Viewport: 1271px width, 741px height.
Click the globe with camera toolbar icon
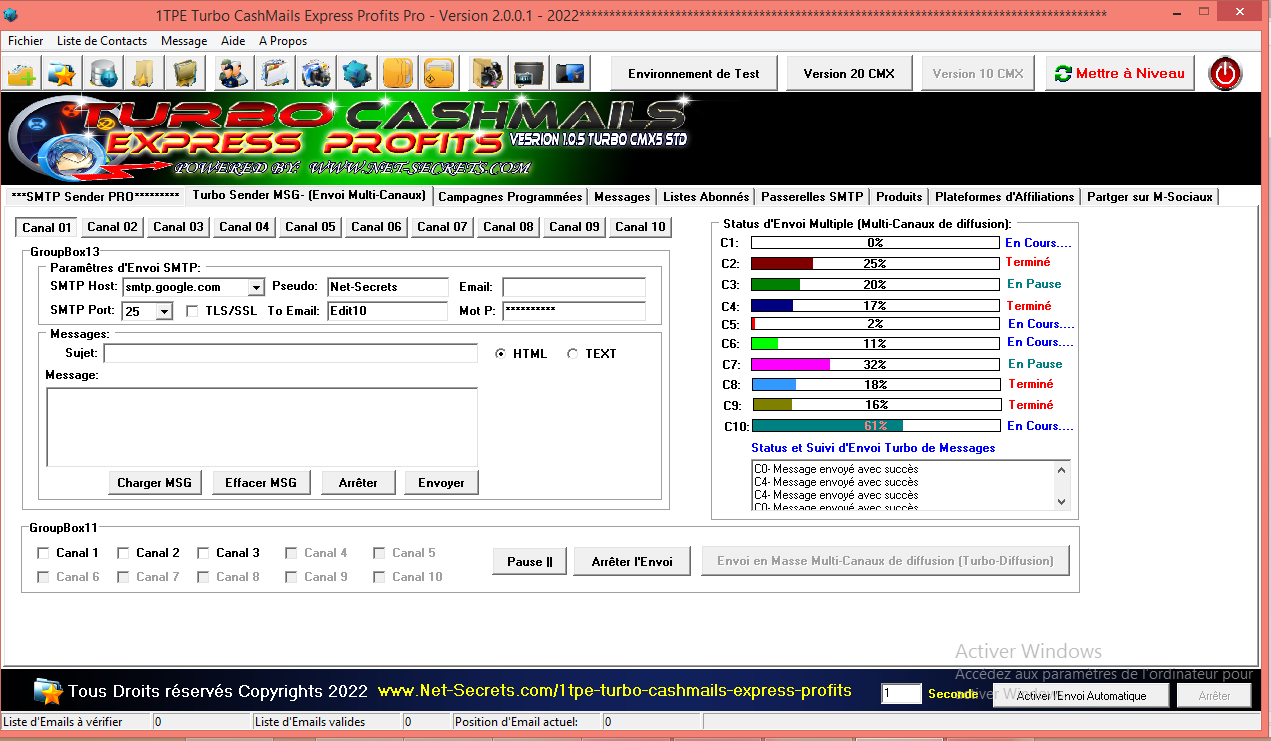click(x=316, y=73)
